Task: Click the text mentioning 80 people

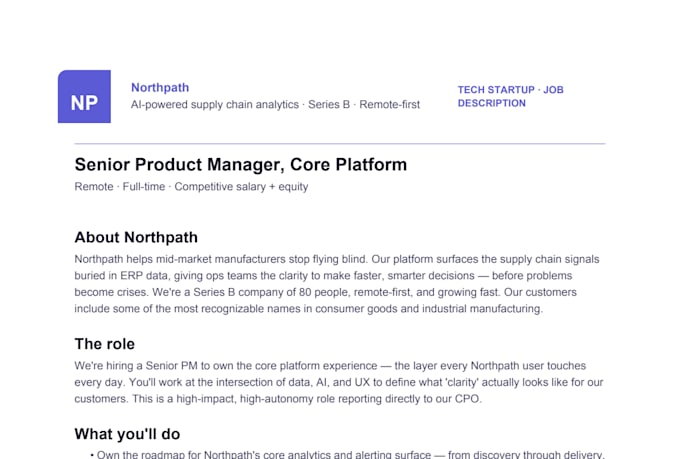Action: coord(326,292)
